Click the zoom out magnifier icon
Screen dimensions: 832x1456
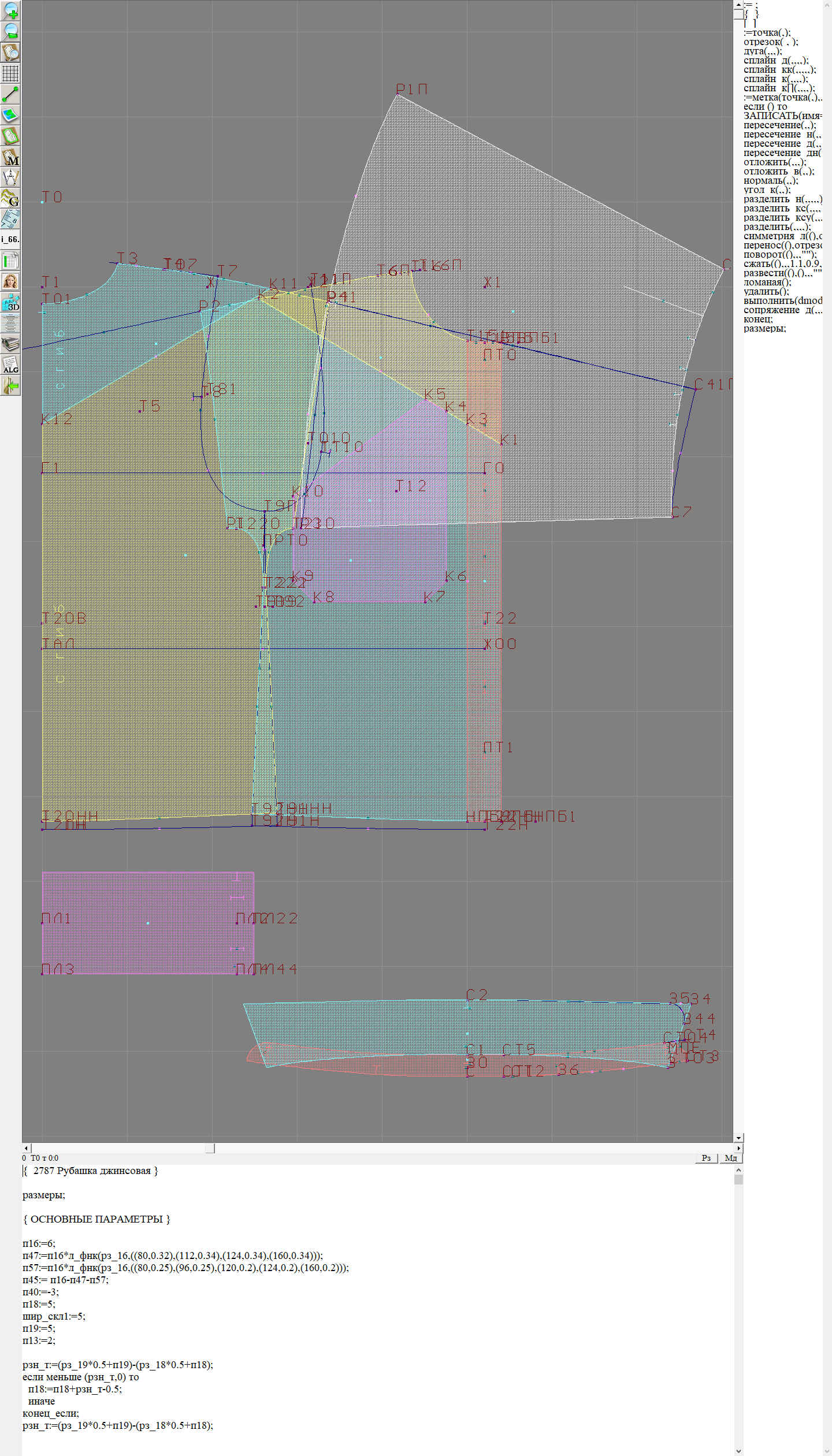10,31
